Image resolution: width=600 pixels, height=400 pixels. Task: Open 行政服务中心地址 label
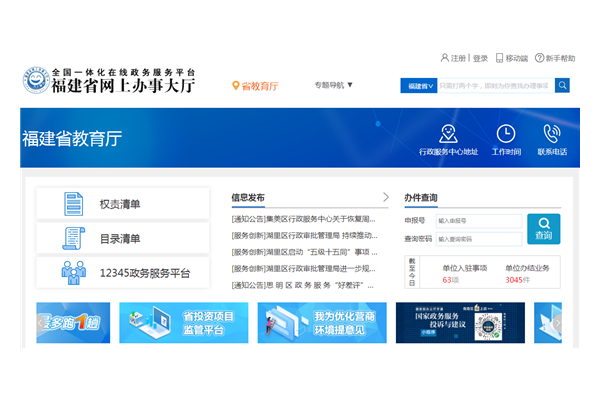click(448, 152)
